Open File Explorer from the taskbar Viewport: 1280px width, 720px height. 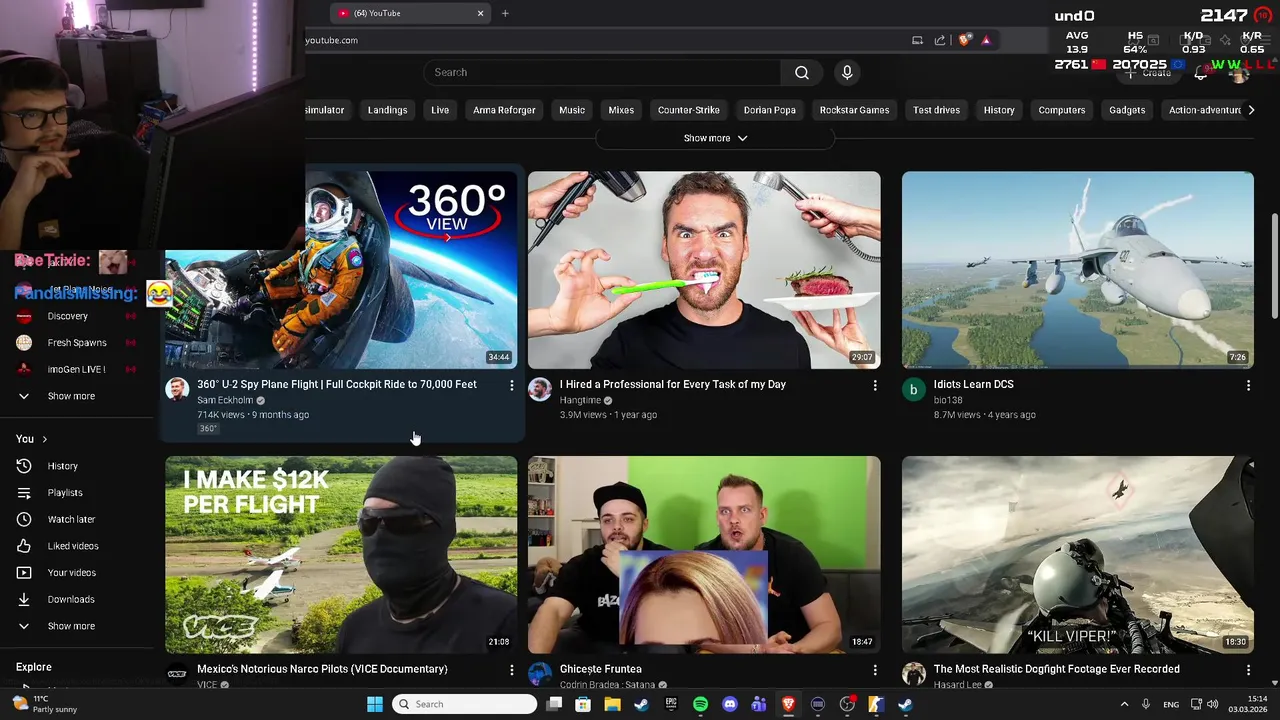tap(612, 704)
